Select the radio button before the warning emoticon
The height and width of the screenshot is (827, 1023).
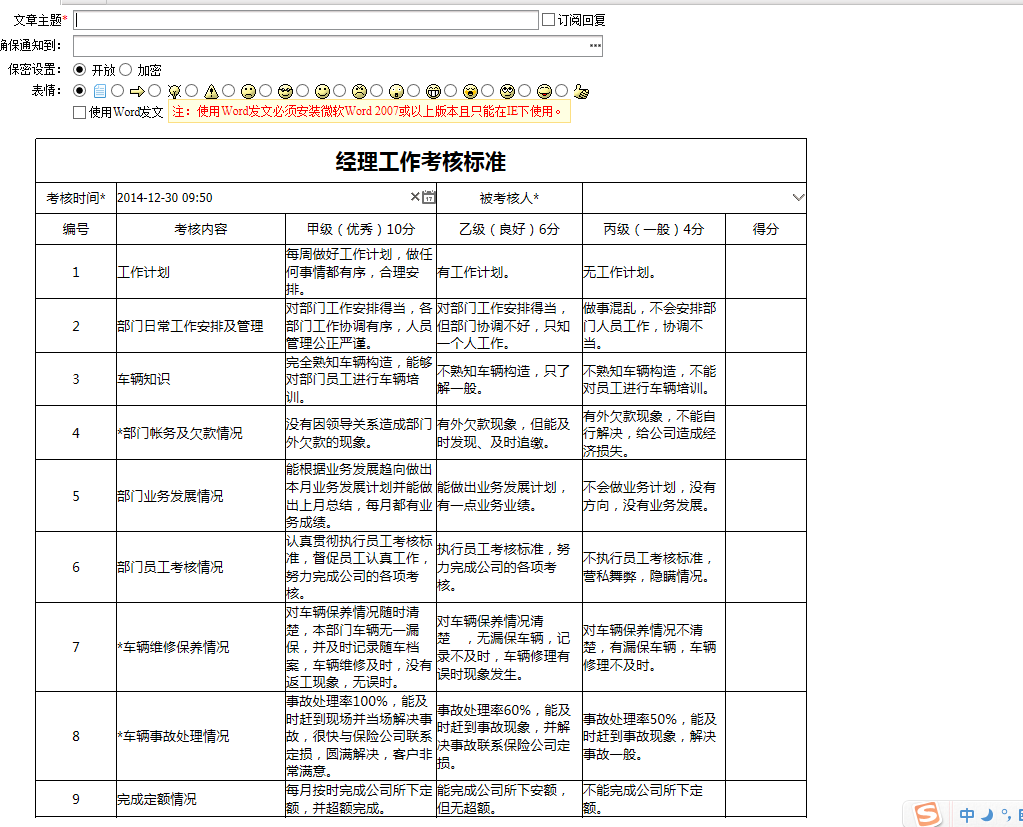[191, 91]
